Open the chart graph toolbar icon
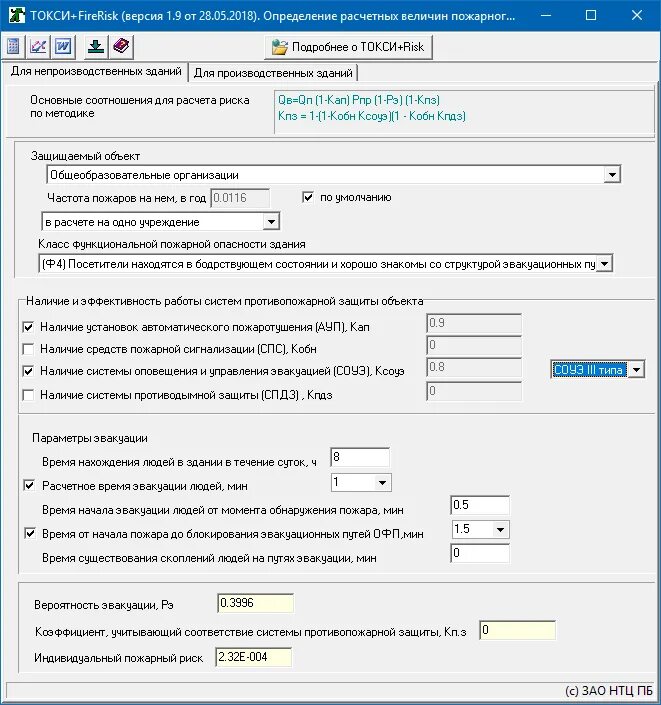This screenshot has width=661, height=705. 38,46
